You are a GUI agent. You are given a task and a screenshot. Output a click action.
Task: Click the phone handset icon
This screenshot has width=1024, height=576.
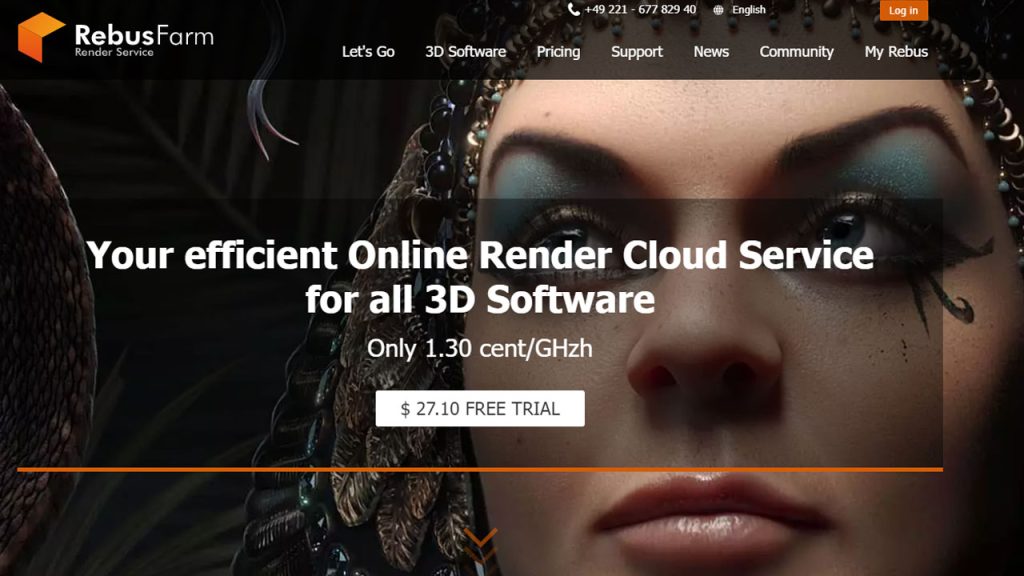[x=573, y=9]
